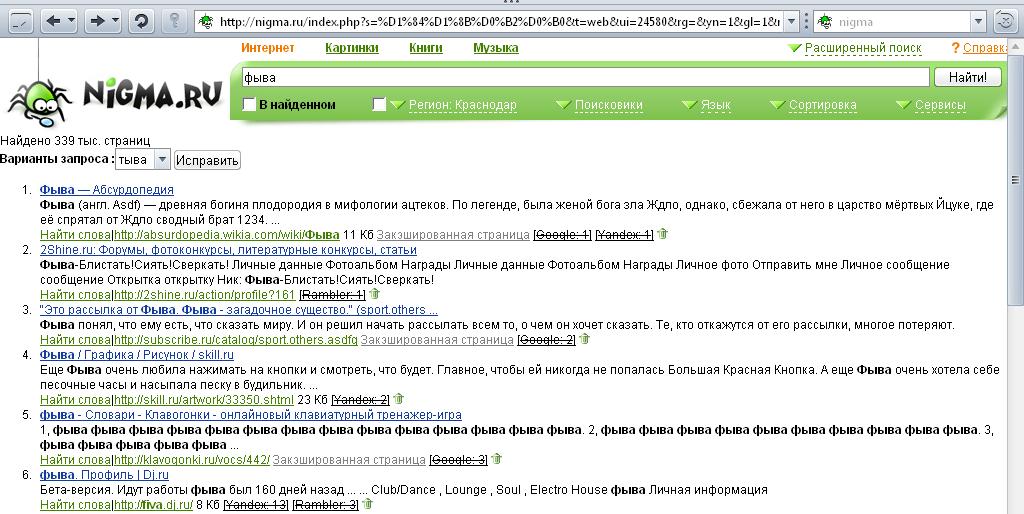Switch to the 'Картинки' tab

coord(352,48)
